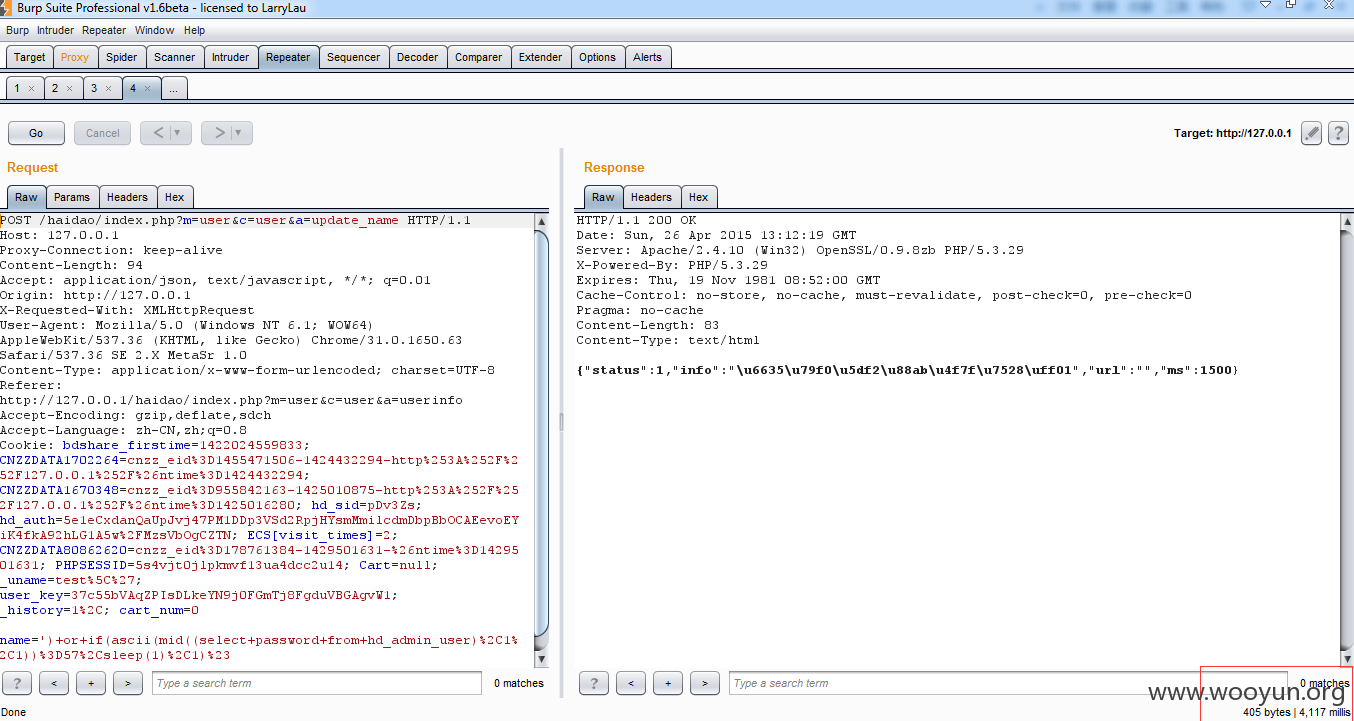The image size is (1354, 721).
Task: Open the Help menu
Action: coord(194,30)
